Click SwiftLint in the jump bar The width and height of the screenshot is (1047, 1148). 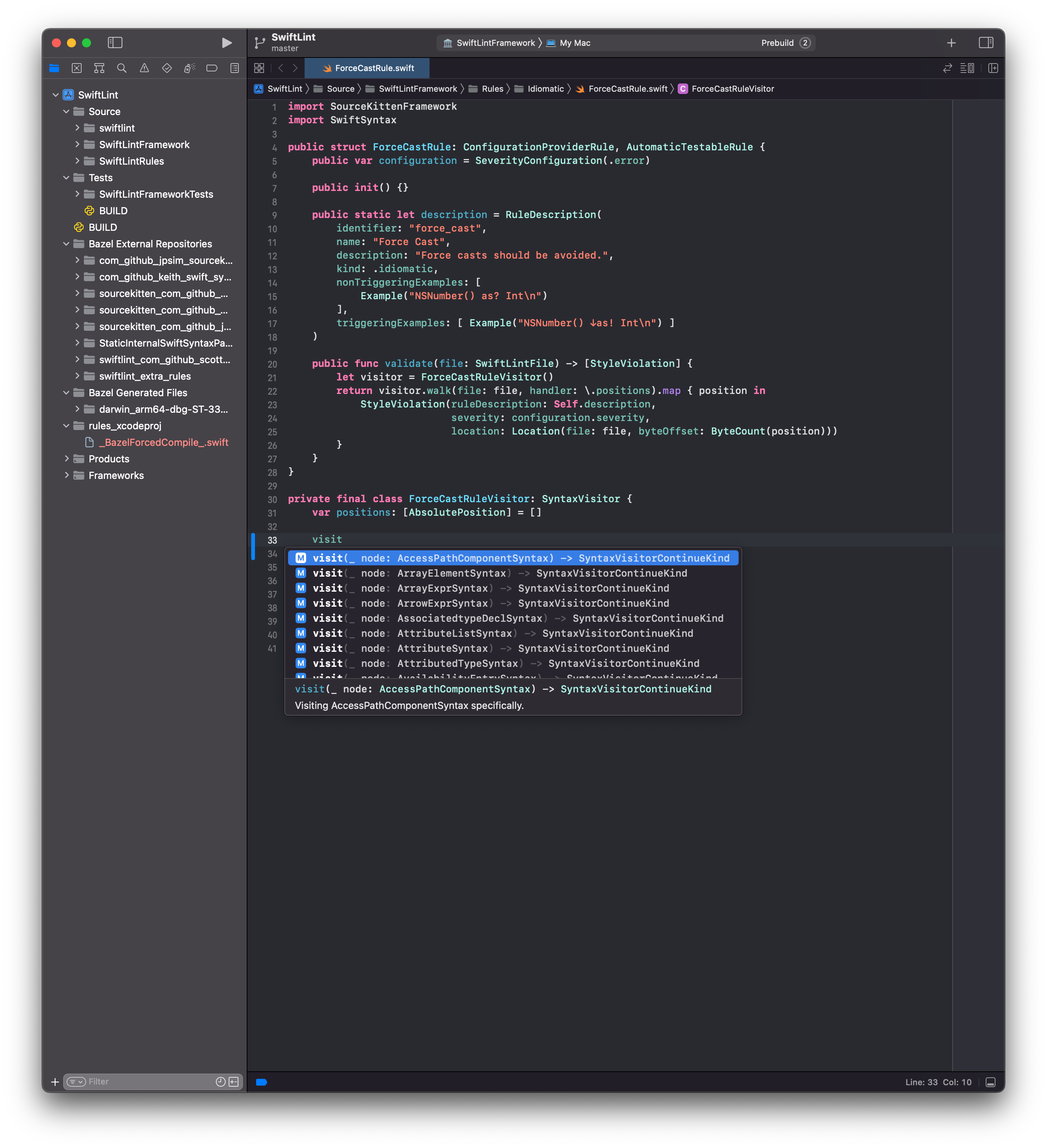278,89
